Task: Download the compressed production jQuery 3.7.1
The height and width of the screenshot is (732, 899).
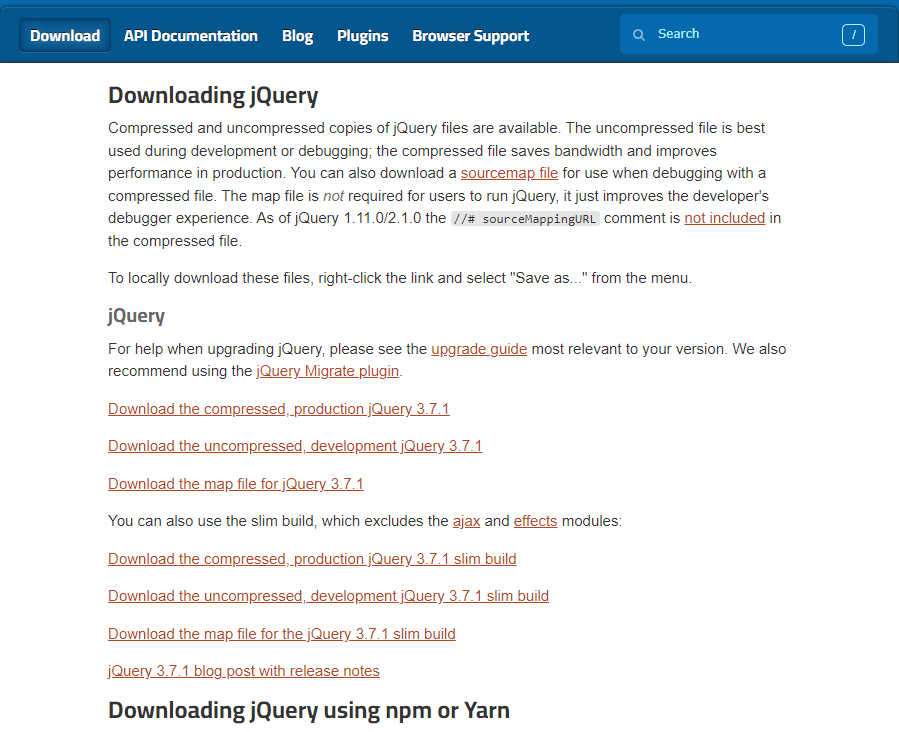Action: (x=279, y=409)
